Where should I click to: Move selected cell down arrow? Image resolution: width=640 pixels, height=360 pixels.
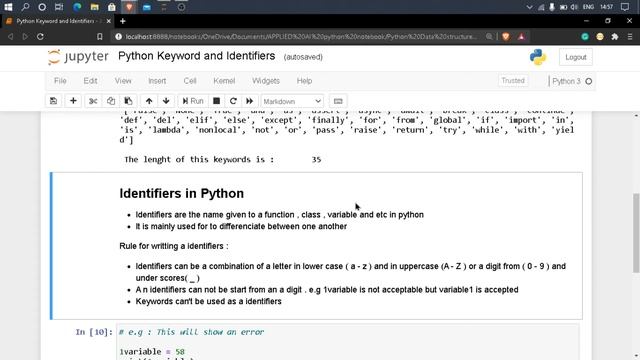coord(166,101)
